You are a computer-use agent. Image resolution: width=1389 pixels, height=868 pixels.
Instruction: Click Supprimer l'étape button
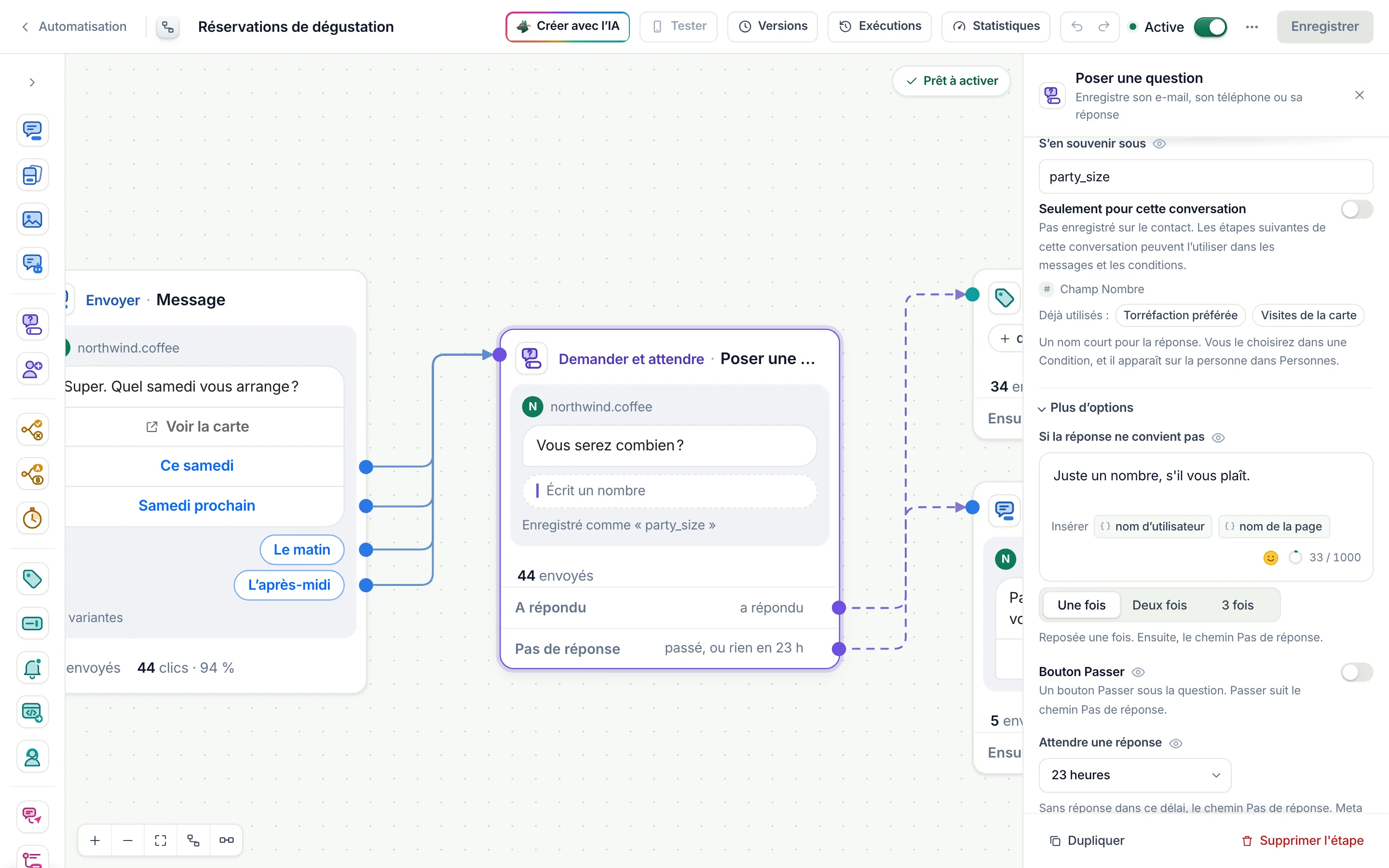(x=1302, y=841)
